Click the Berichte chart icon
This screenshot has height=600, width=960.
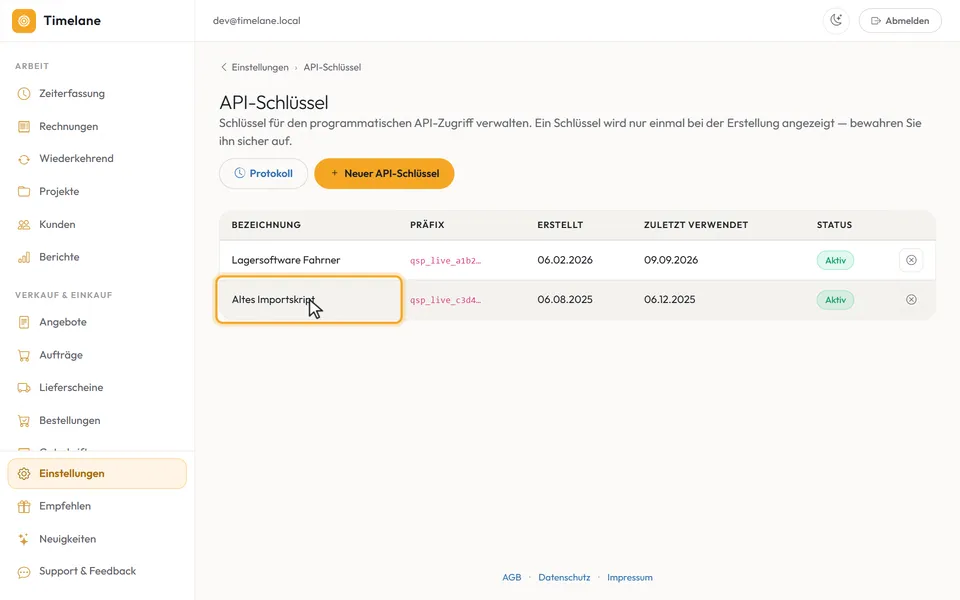pos(24,257)
